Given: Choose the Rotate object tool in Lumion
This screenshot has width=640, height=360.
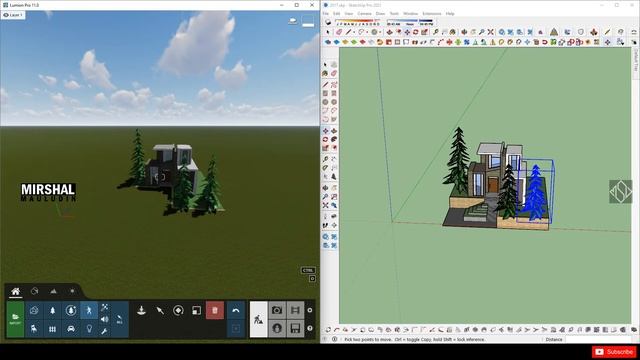Looking at the screenshot, I should [178, 311].
